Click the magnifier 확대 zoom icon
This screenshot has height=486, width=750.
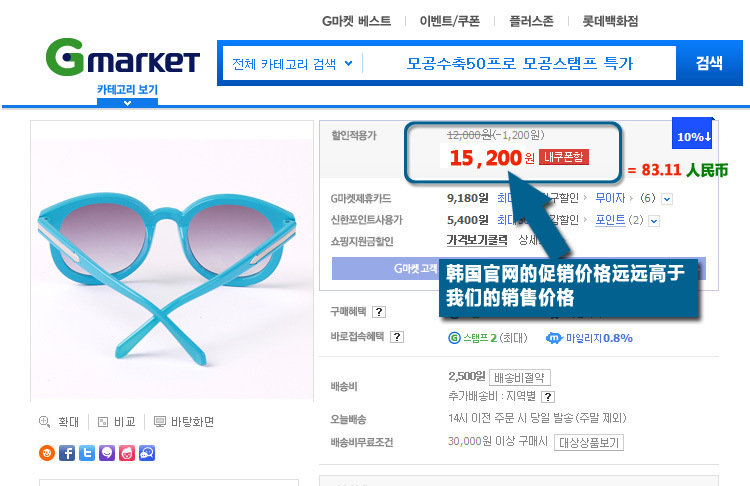[x=44, y=421]
